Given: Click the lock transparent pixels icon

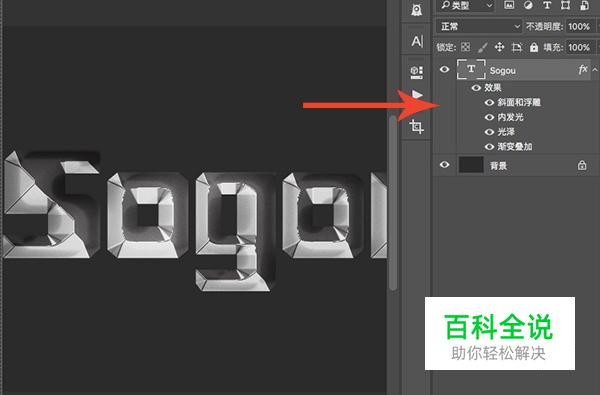Looking at the screenshot, I should (465, 47).
